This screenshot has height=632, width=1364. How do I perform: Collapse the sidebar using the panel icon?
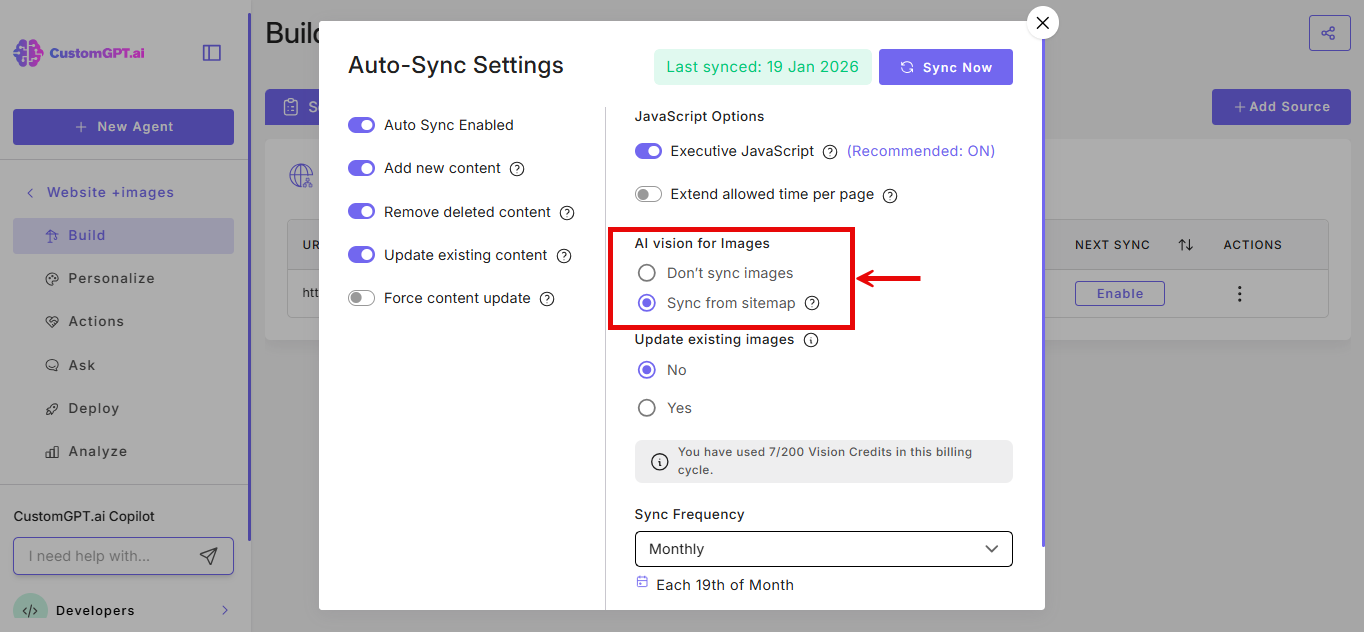[x=212, y=53]
